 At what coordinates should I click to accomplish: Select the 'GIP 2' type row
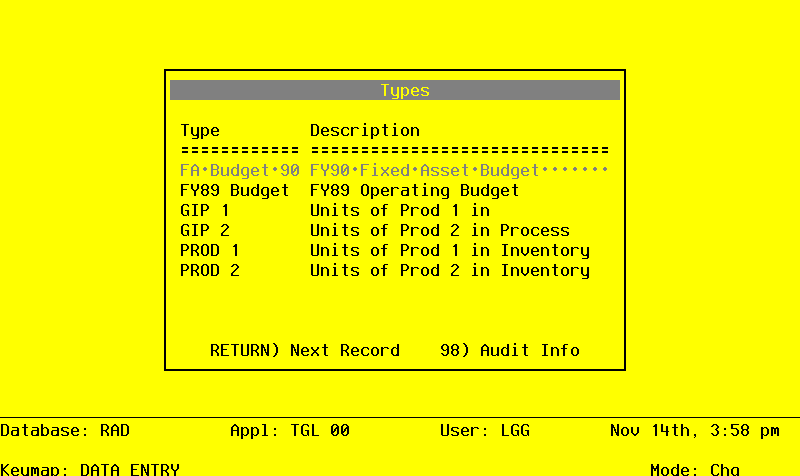pos(205,230)
